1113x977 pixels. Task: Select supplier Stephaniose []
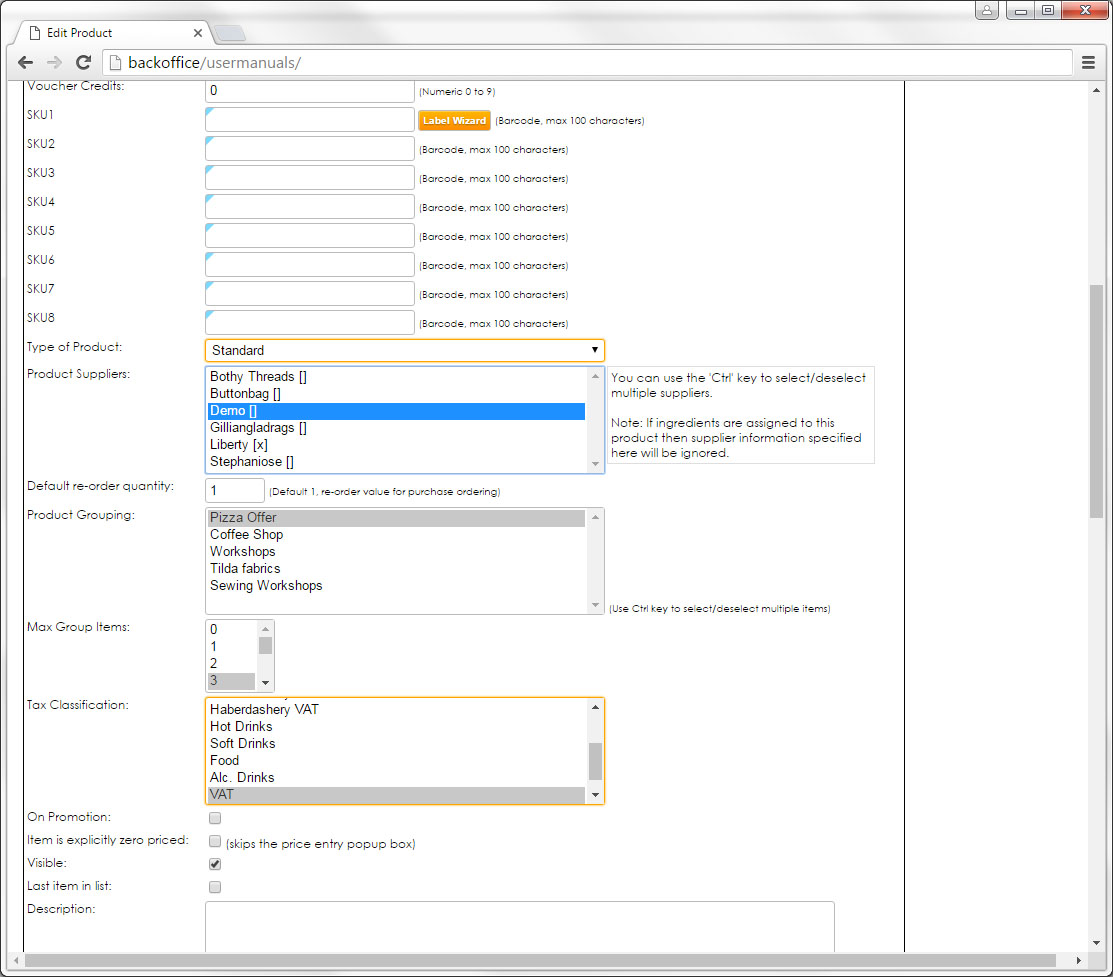[396, 462]
